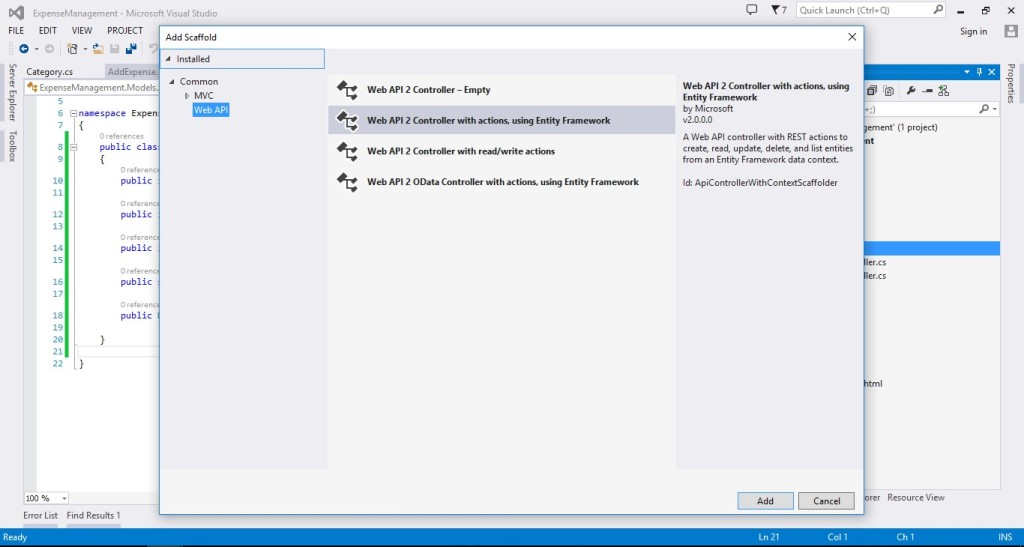Expand the MVC tree node
Image resolution: width=1024 pixels, height=547 pixels.
[x=187, y=96]
